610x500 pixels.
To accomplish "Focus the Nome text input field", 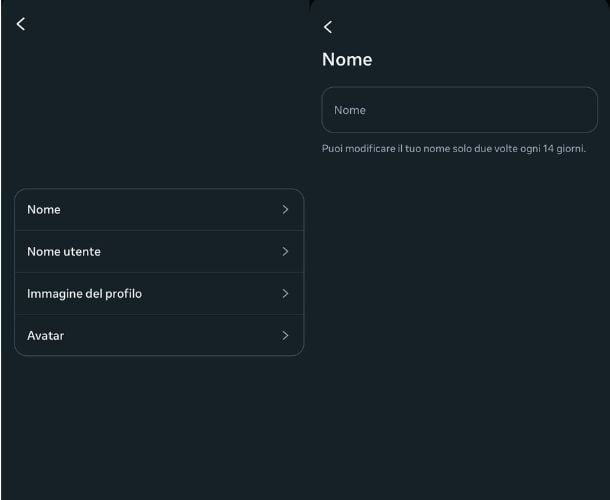I will [459, 110].
